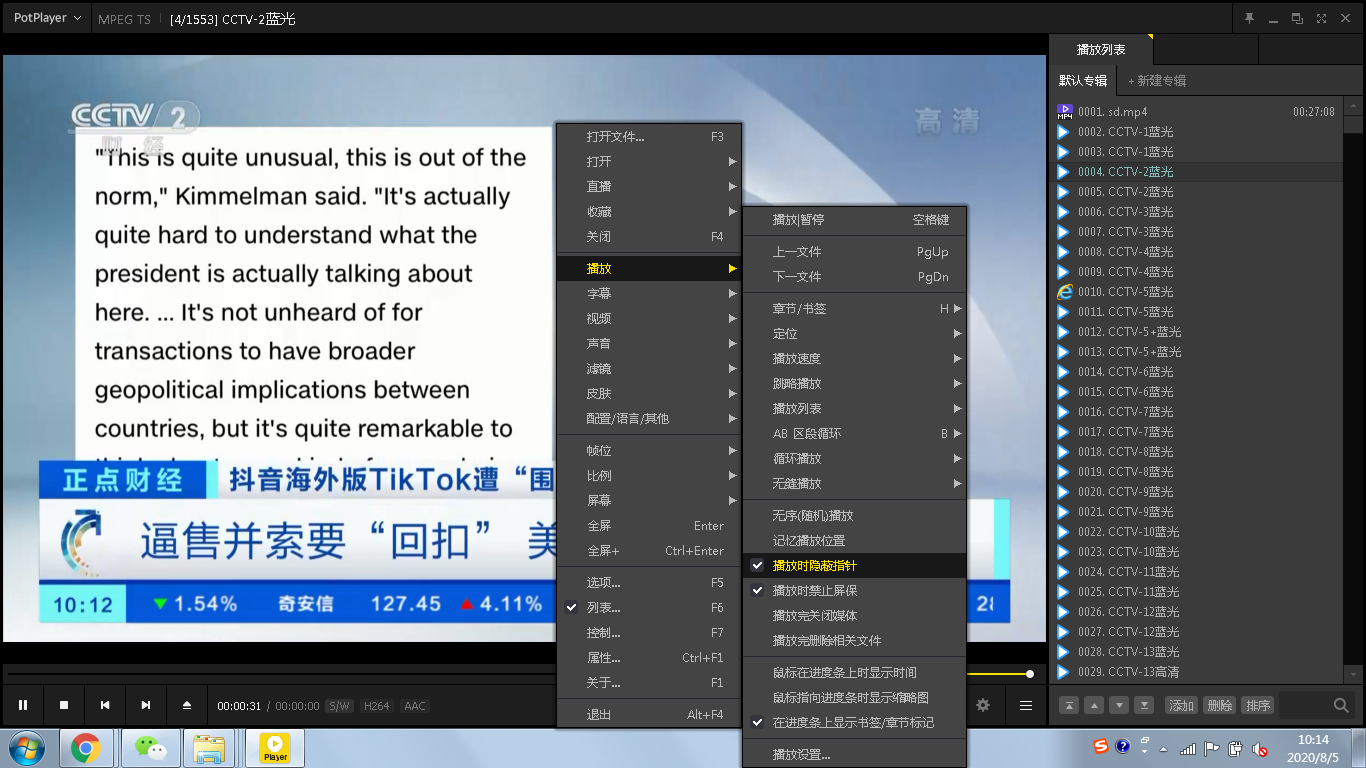Open the Windows Start menu
This screenshot has height=768, width=1366.
27,748
